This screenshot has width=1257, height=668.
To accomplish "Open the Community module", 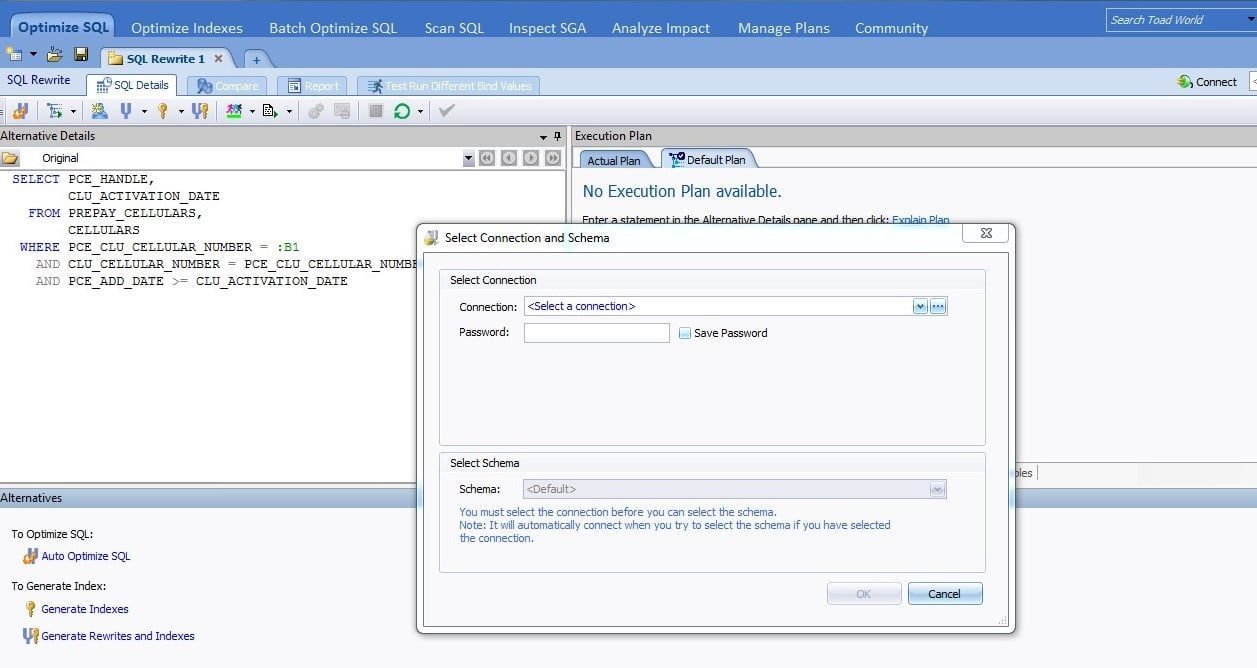I will pos(891,28).
